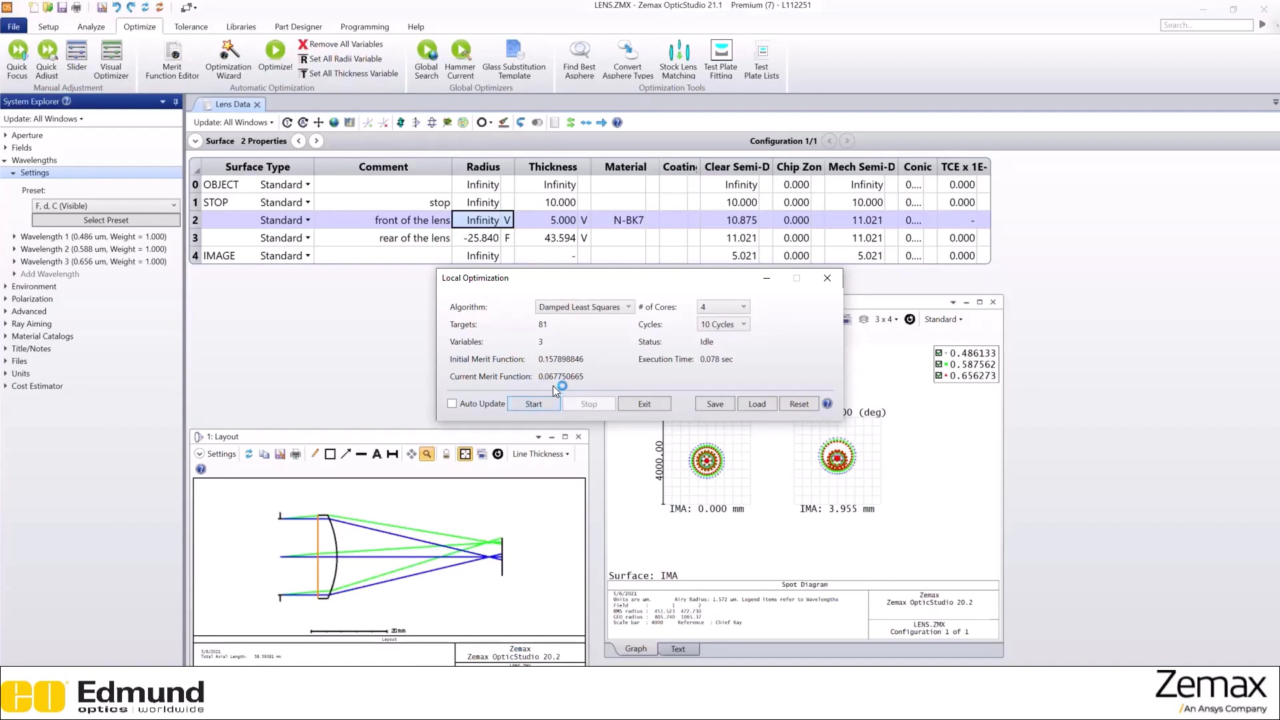Open Update: All Windows dropdown in System Explorer
The height and width of the screenshot is (720, 1280).
pos(43,119)
